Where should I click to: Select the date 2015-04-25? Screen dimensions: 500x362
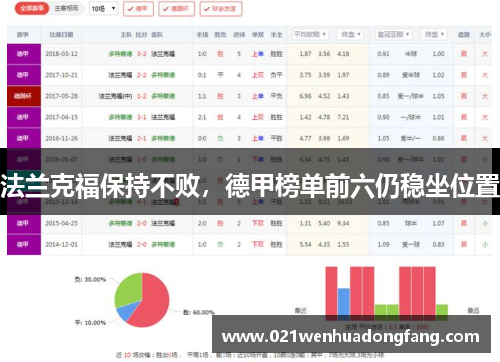tap(61, 223)
